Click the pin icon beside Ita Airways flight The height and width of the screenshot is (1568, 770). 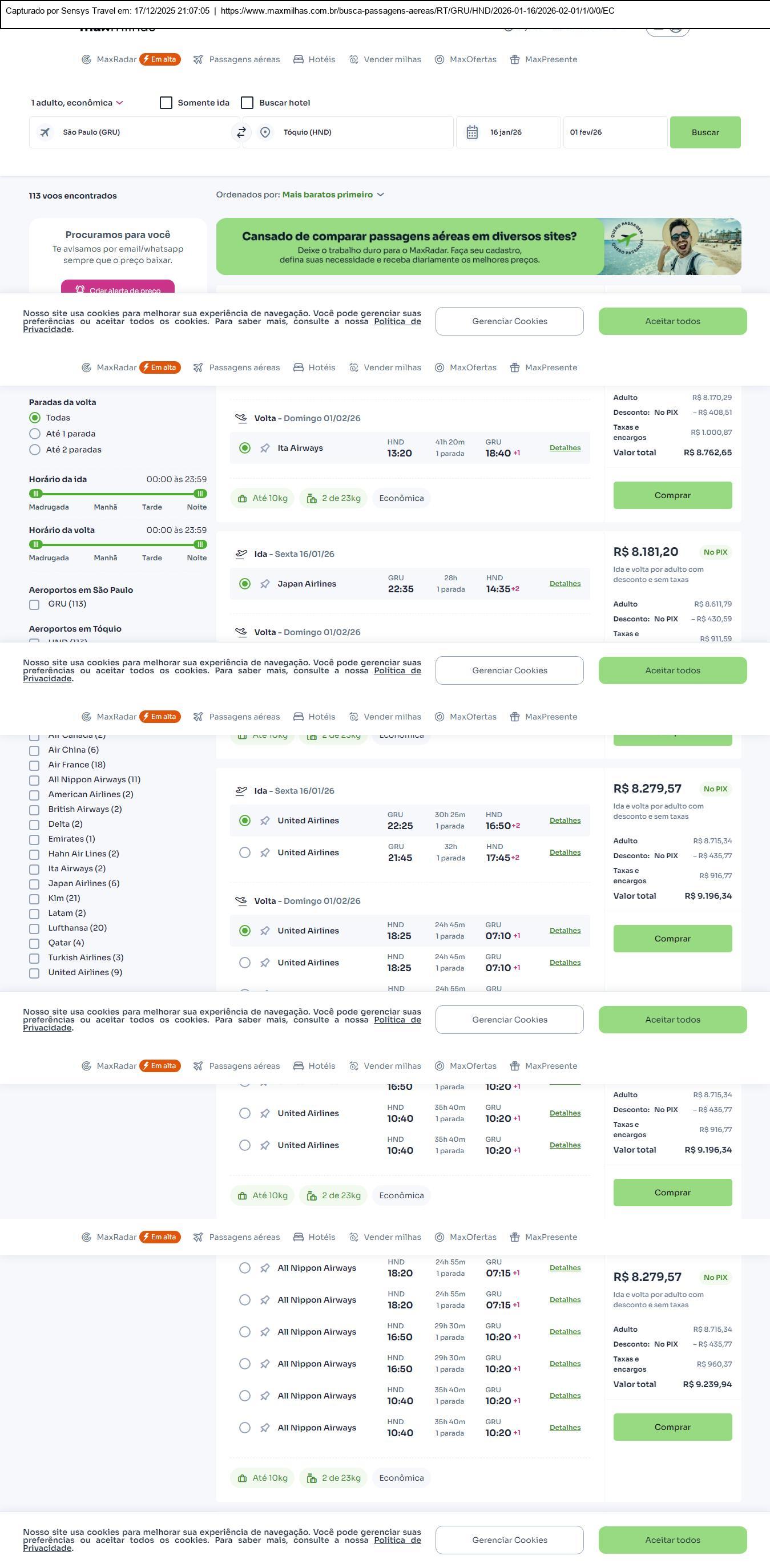[x=265, y=448]
